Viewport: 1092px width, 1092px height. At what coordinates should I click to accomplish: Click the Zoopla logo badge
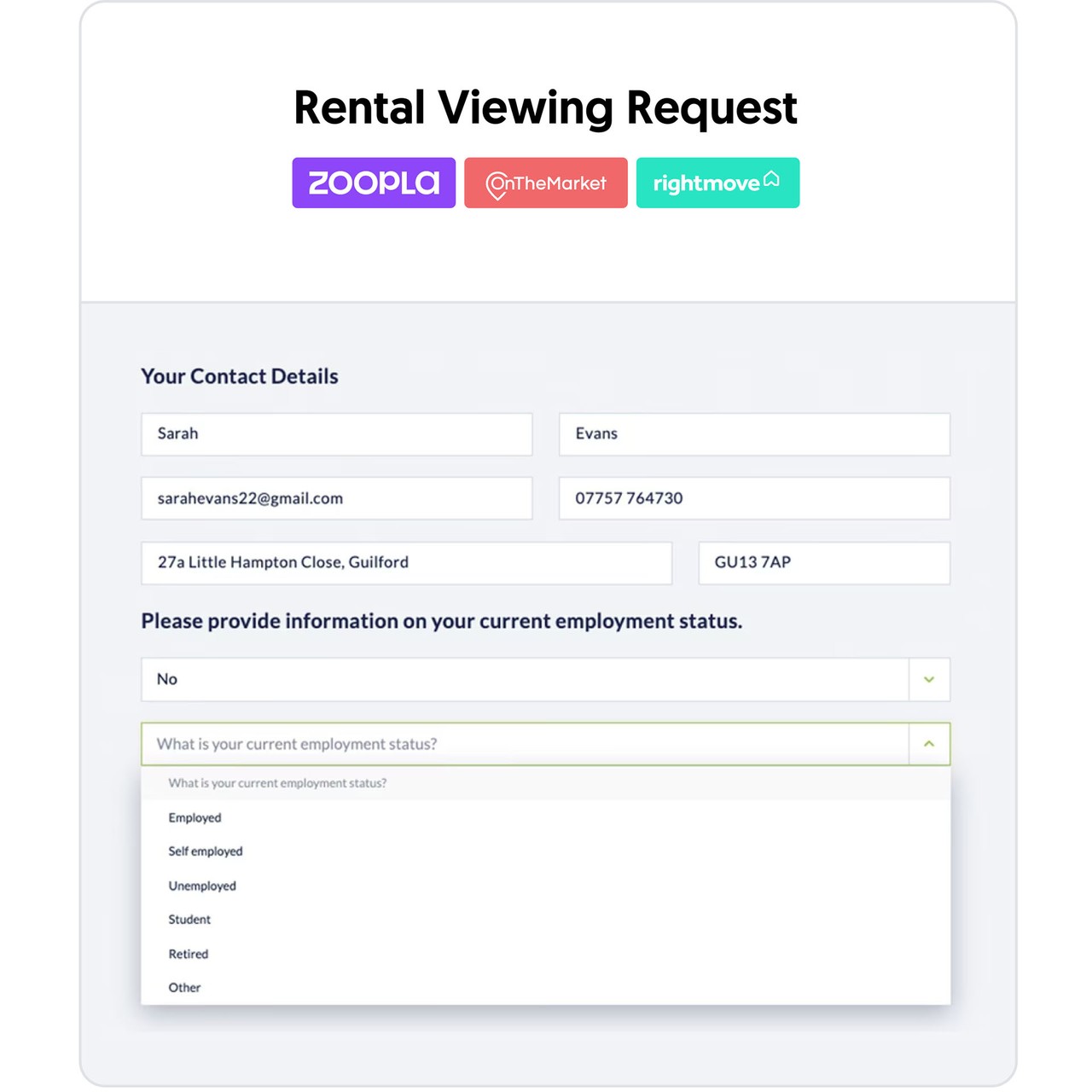tap(374, 183)
